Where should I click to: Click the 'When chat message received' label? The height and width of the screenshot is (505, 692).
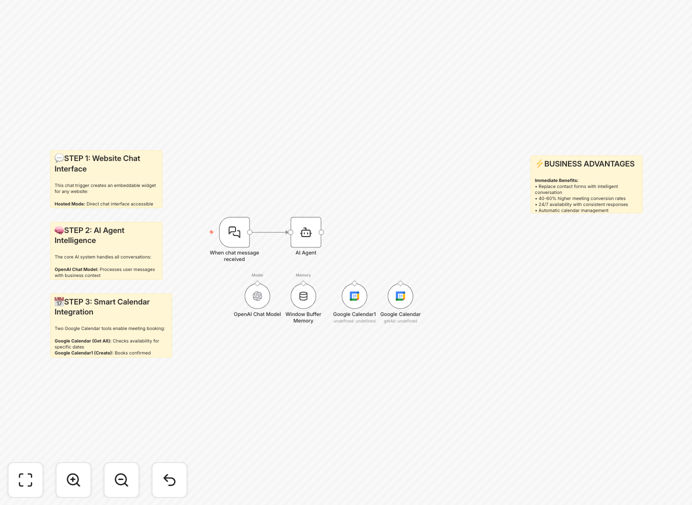234,256
